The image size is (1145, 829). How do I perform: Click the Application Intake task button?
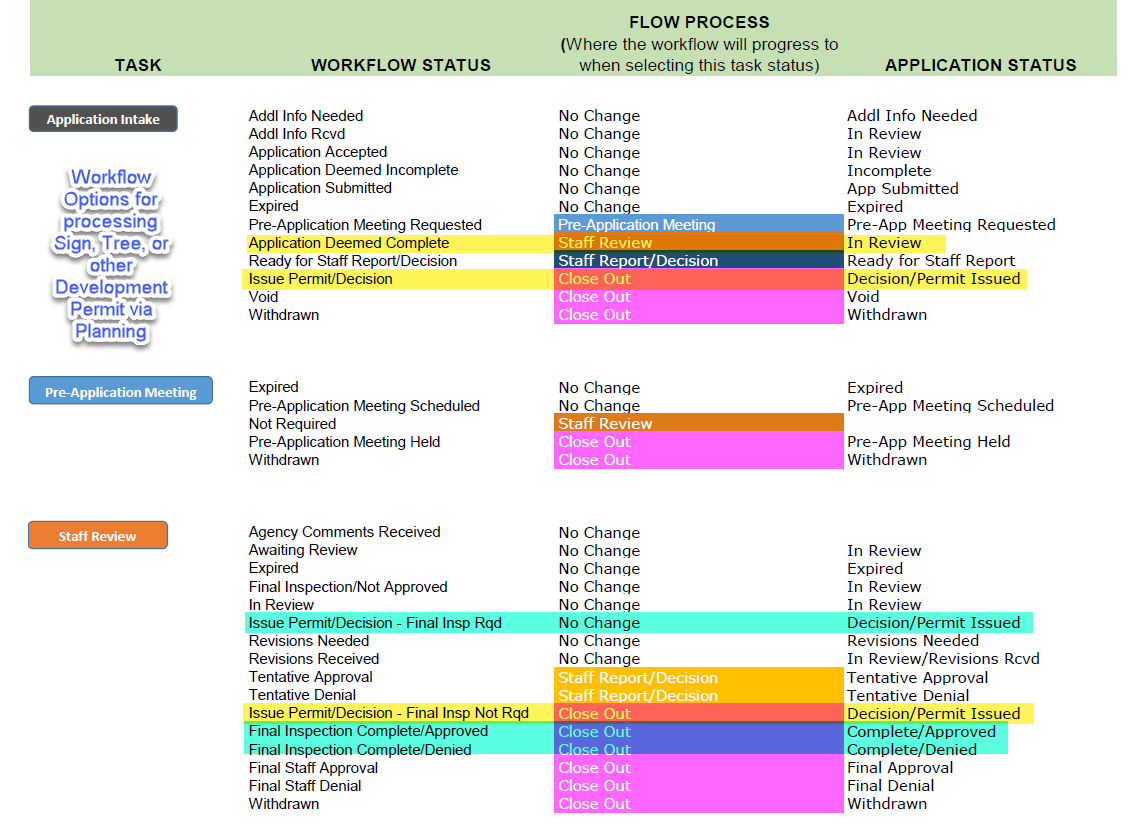coord(103,119)
